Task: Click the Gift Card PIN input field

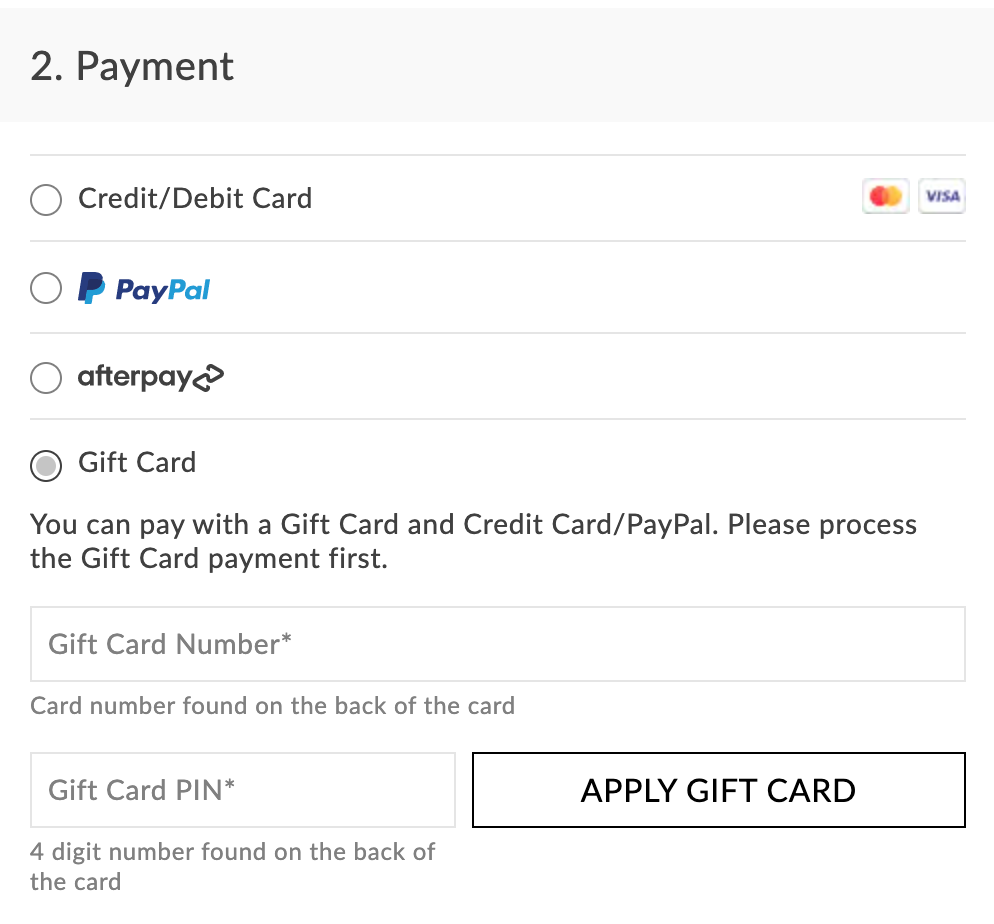Action: (242, 789)
